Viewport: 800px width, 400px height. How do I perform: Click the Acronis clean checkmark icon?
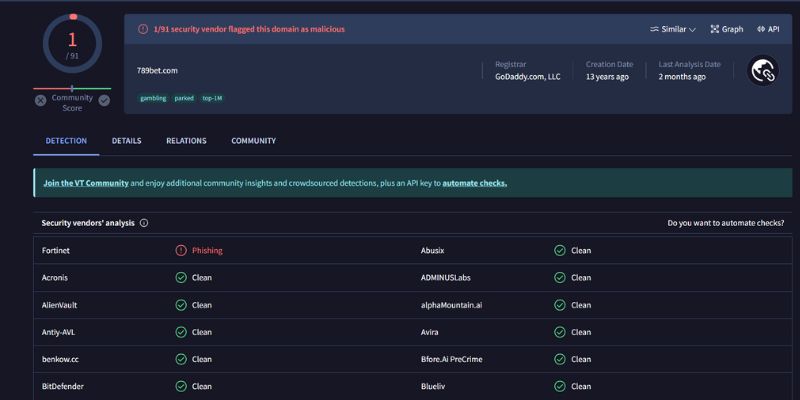pyautogui.click(x=181, y=278)
